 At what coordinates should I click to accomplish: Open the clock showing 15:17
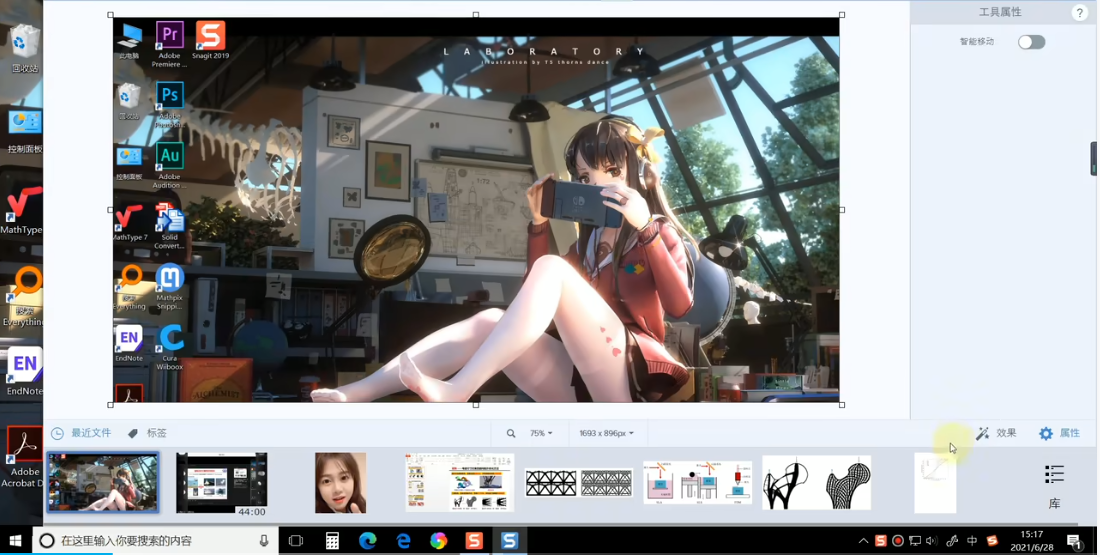click(x=1032, y=541)
